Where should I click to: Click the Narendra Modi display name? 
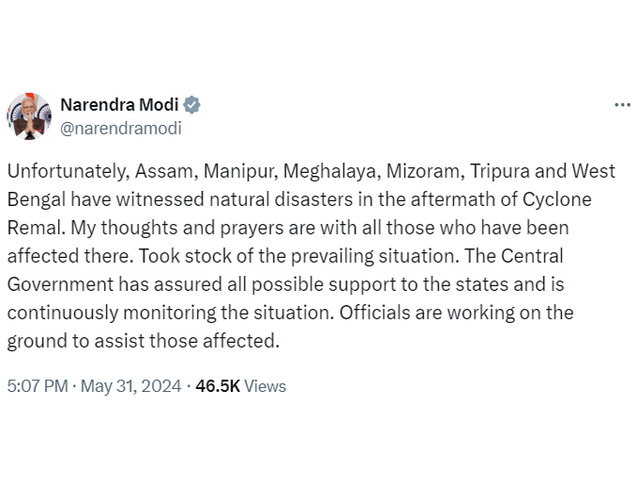120,105
